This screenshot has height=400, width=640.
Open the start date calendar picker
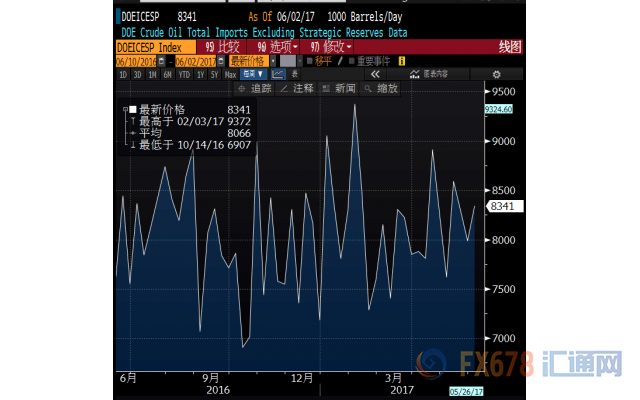(162, 61)
